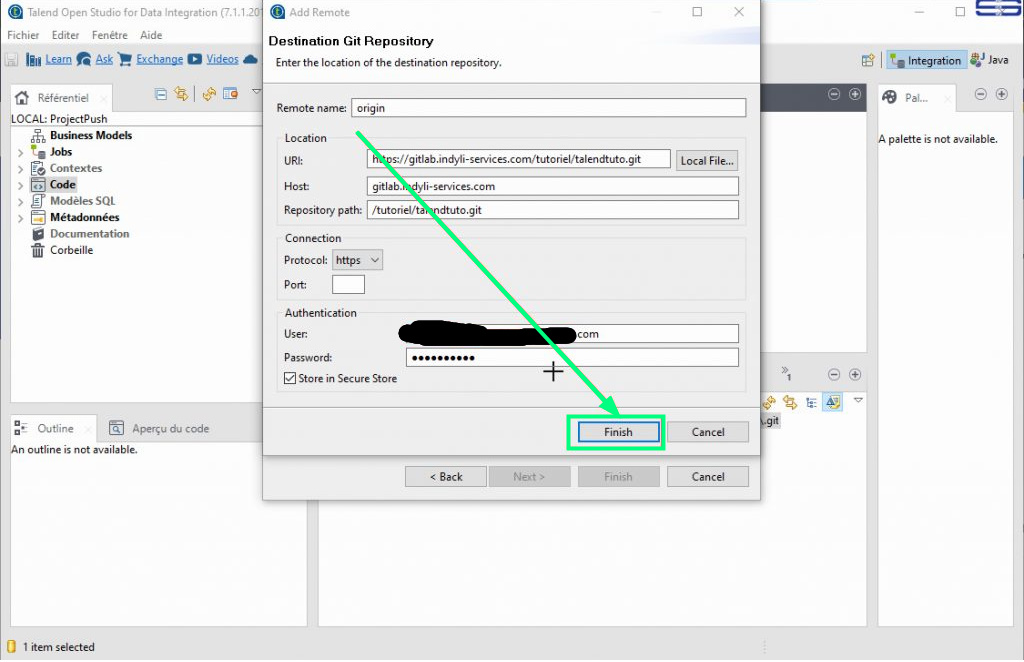Click Cancel in Add Remote dialog
1024x662 pixels.
pos(708,432)
